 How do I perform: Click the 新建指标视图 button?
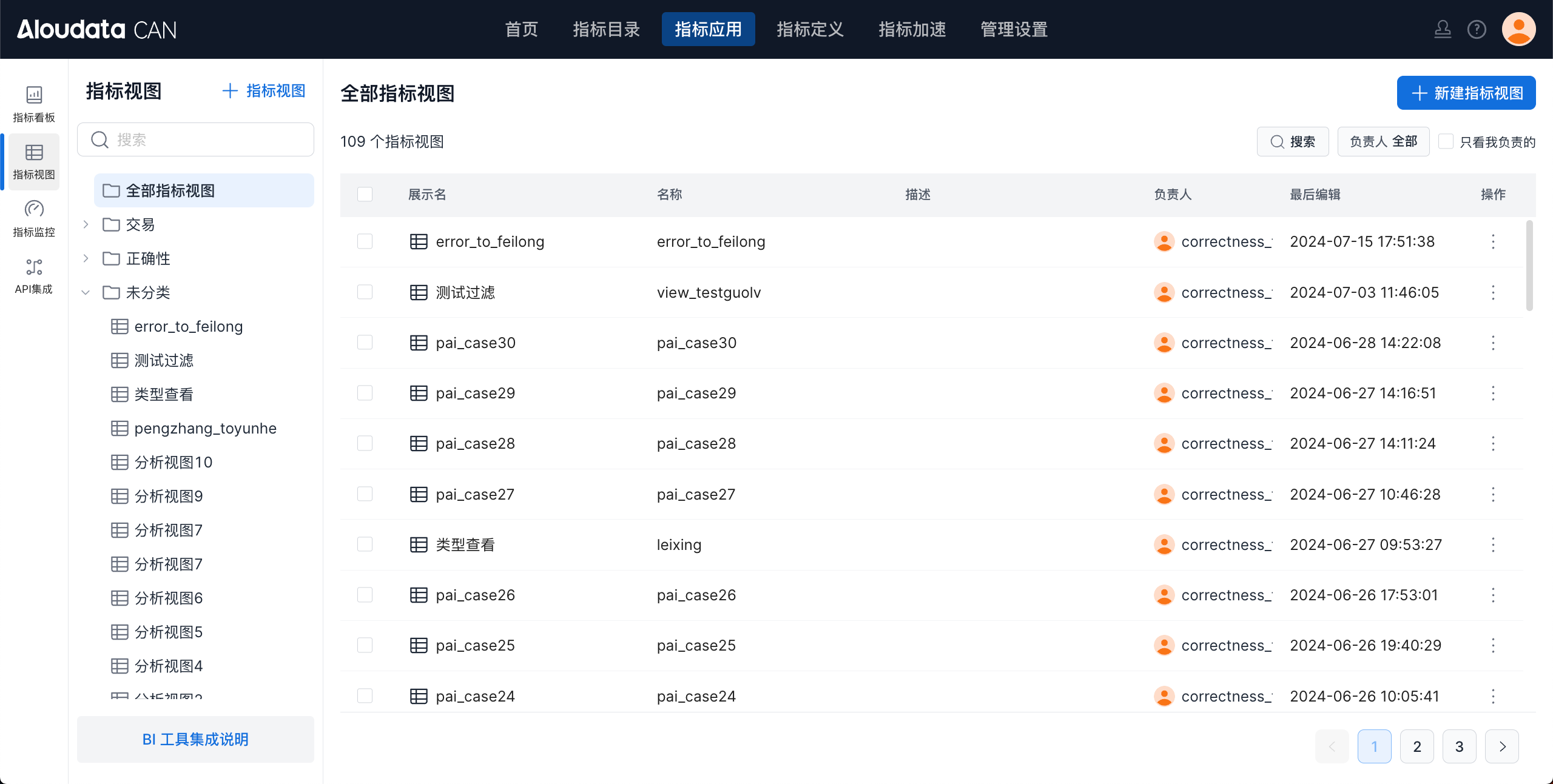coord(1466,93)
